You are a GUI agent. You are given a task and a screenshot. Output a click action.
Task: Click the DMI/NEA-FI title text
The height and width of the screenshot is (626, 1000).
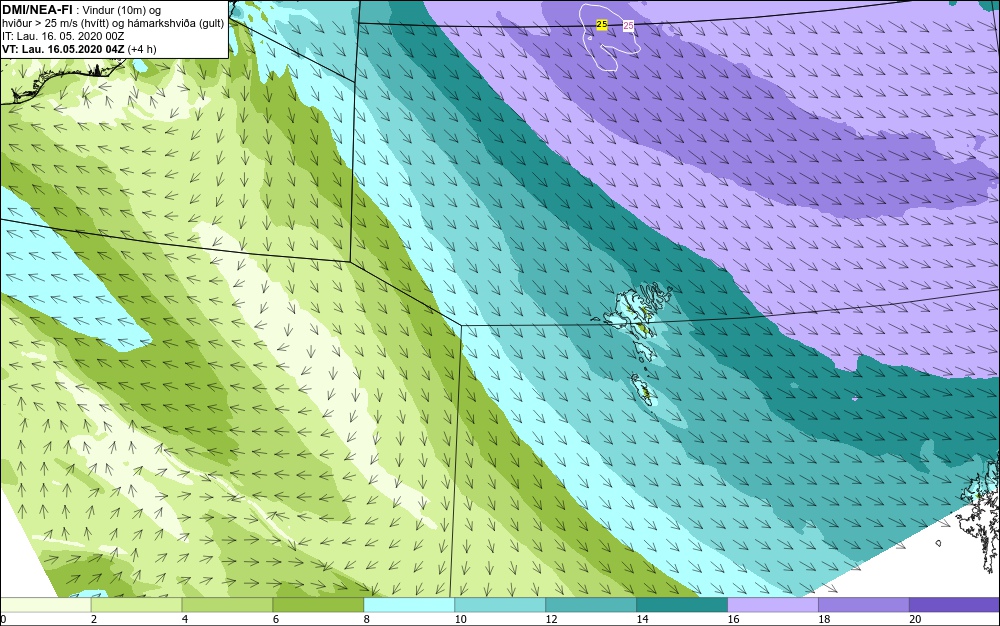37,10
